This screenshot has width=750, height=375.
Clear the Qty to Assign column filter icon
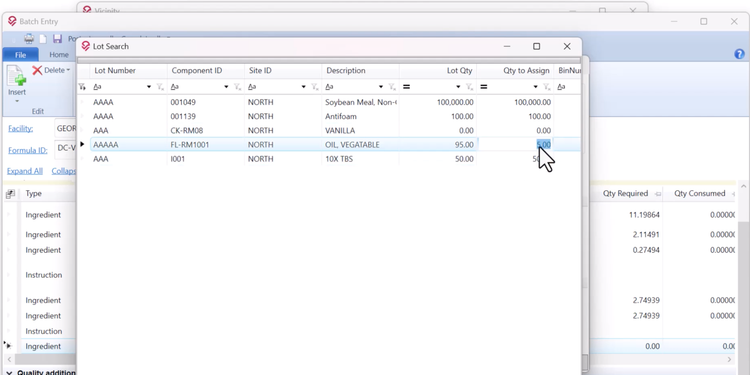547,87
